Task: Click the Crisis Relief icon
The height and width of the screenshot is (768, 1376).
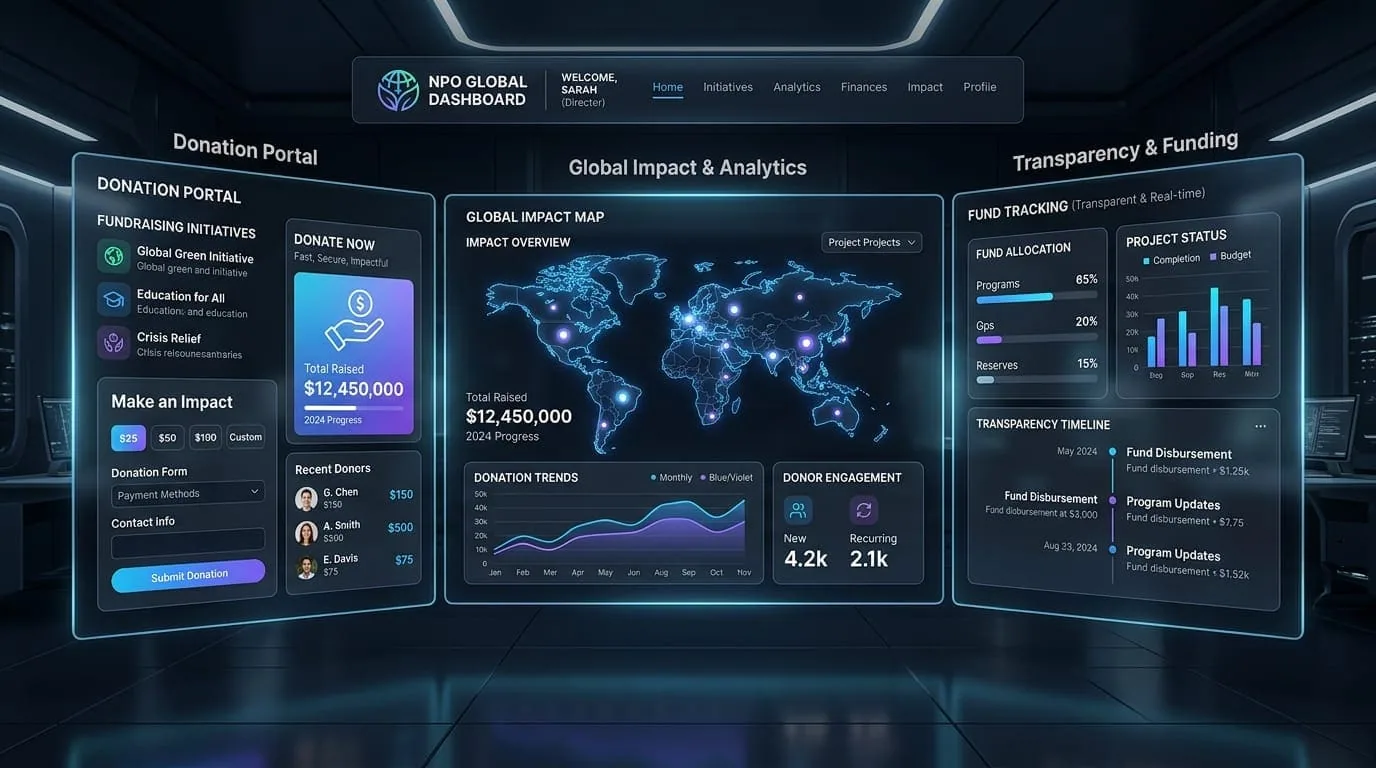Action: click(x=113, y=342)
